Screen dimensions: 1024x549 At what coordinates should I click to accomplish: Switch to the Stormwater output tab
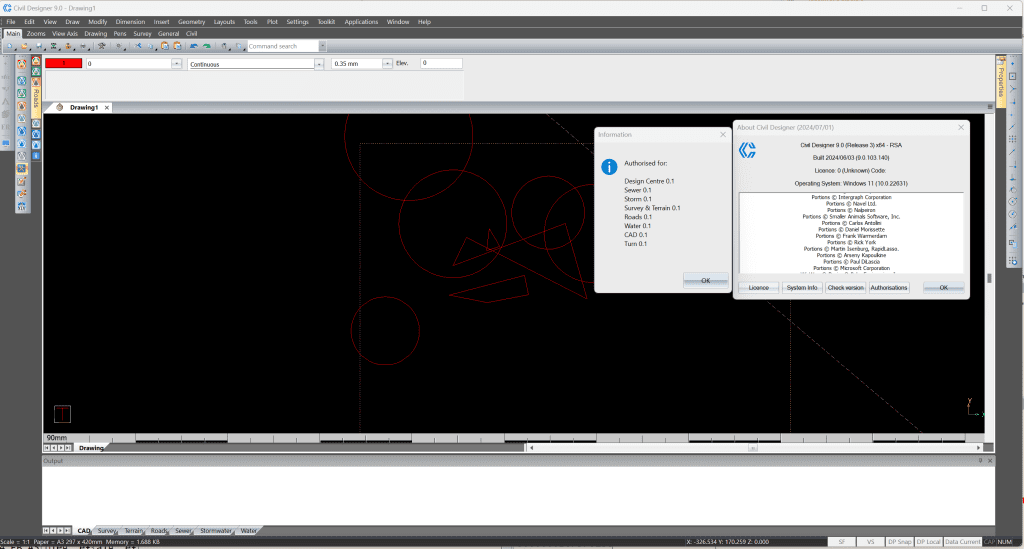(x=216, y=531)
